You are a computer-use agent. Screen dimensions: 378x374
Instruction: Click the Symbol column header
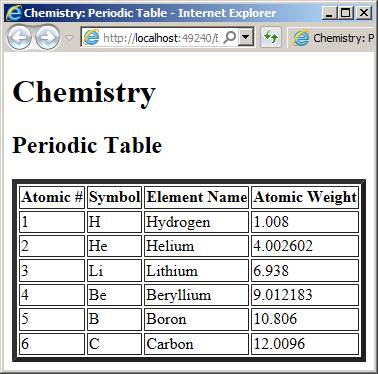pos(115,197)
